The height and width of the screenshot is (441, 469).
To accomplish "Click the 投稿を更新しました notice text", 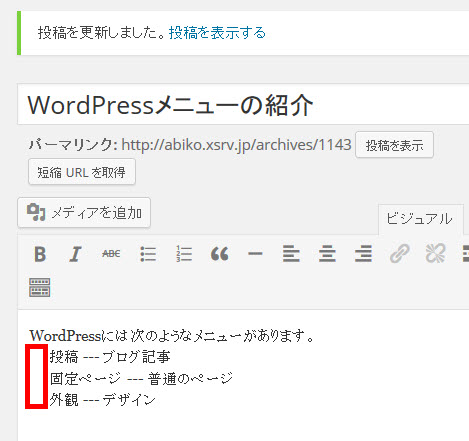I will click(101, 33).
